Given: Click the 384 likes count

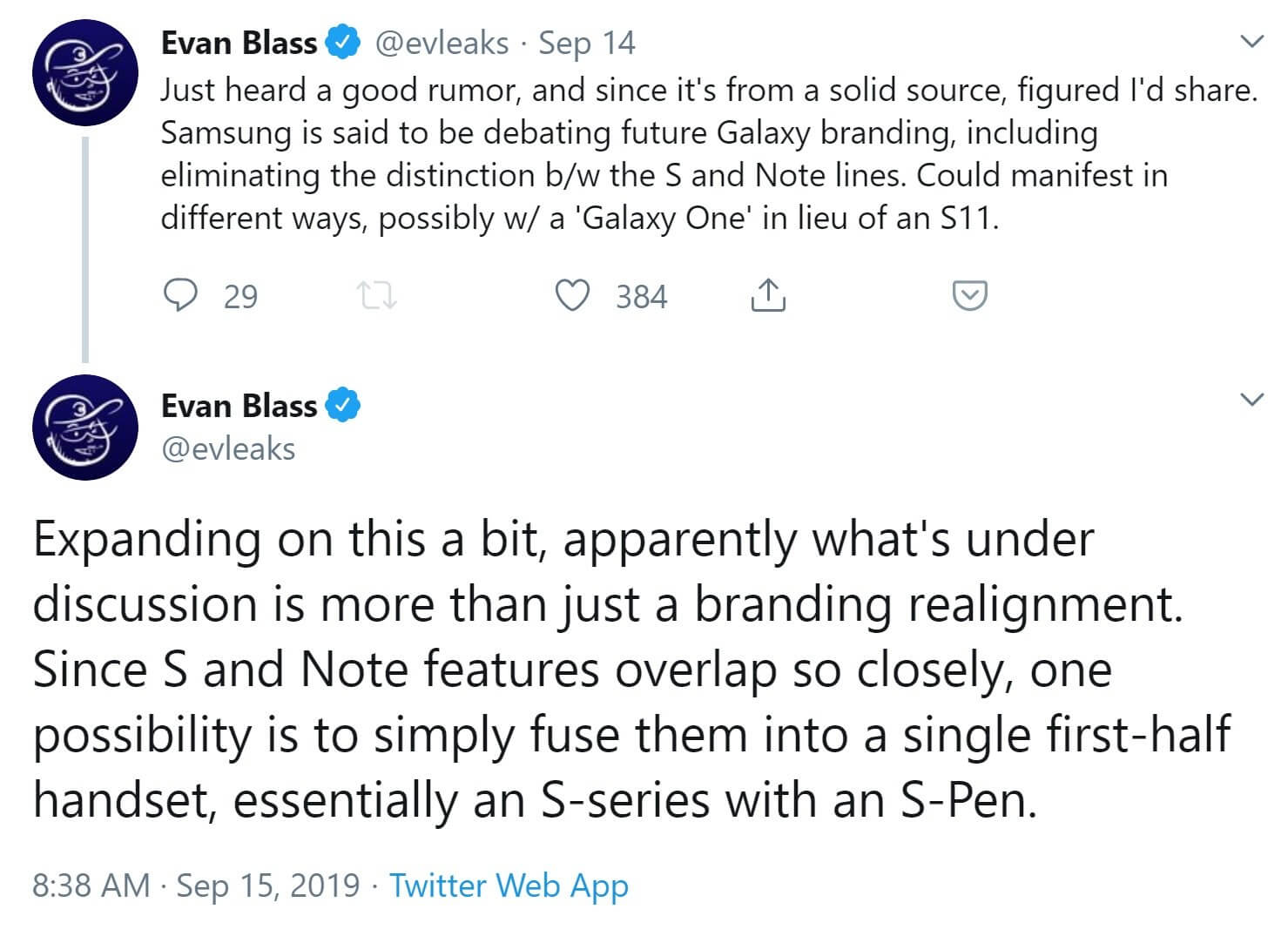Looking at the screenshot, I should 641,297.
